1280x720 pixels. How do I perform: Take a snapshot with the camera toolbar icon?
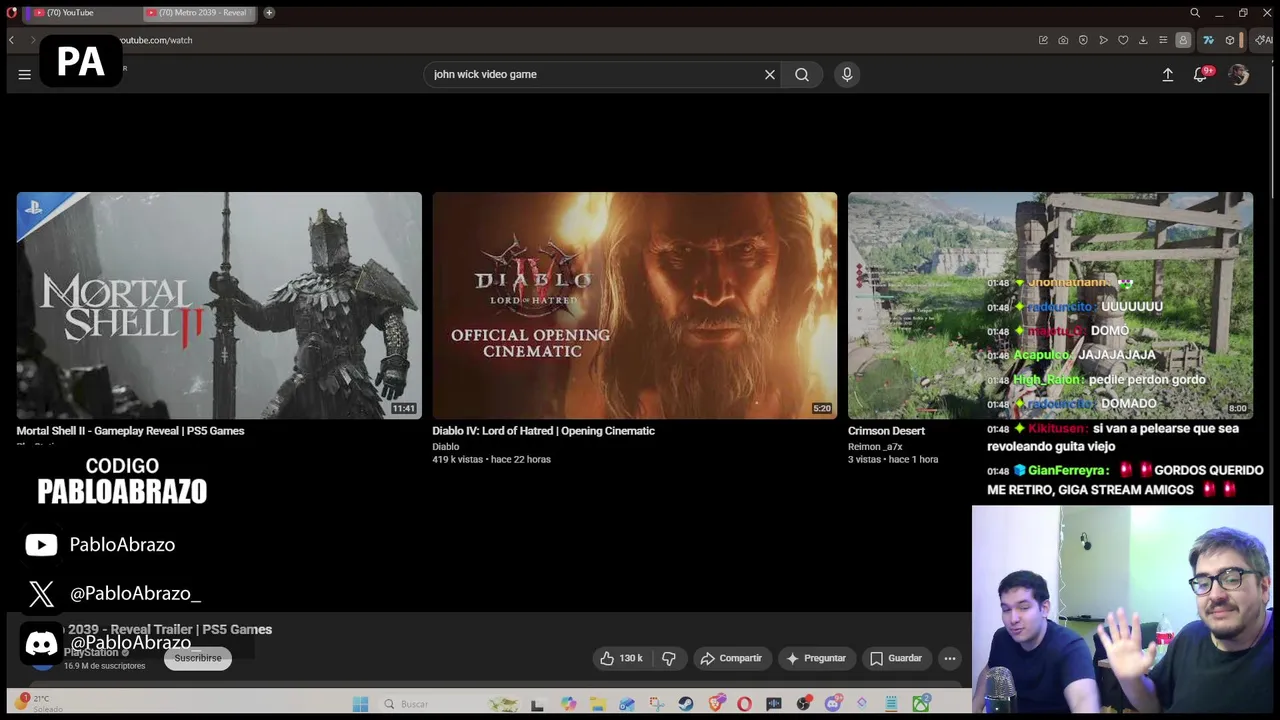(x=1063, y=40)
